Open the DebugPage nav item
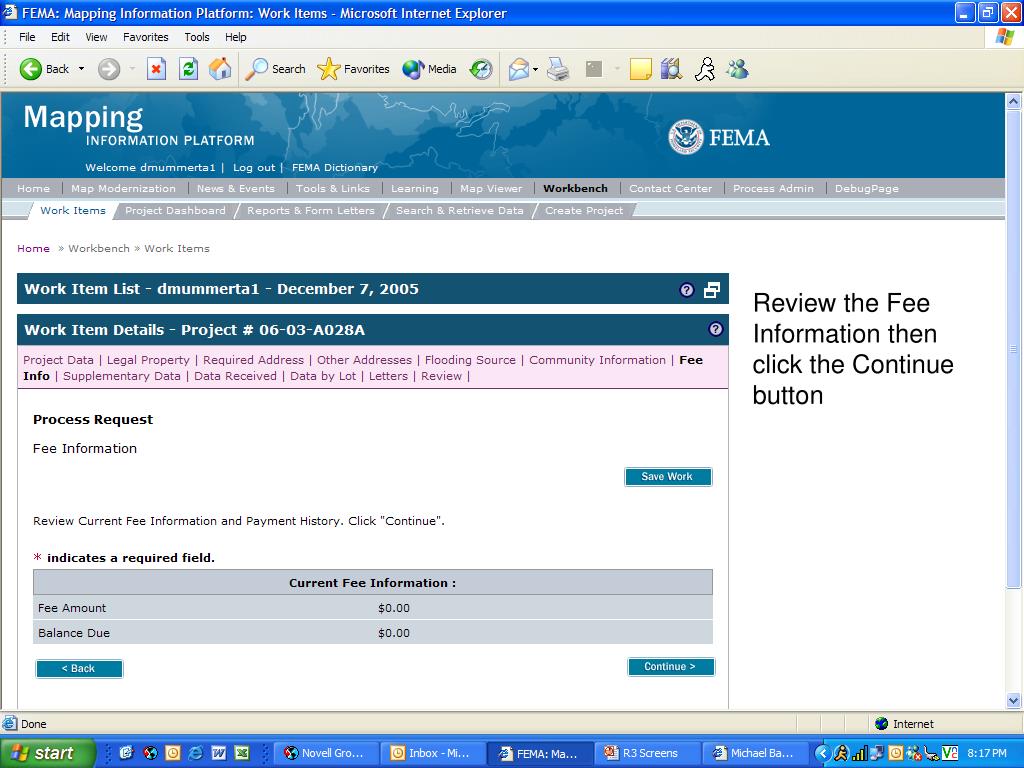The image size is (1024, 768). 867,189
